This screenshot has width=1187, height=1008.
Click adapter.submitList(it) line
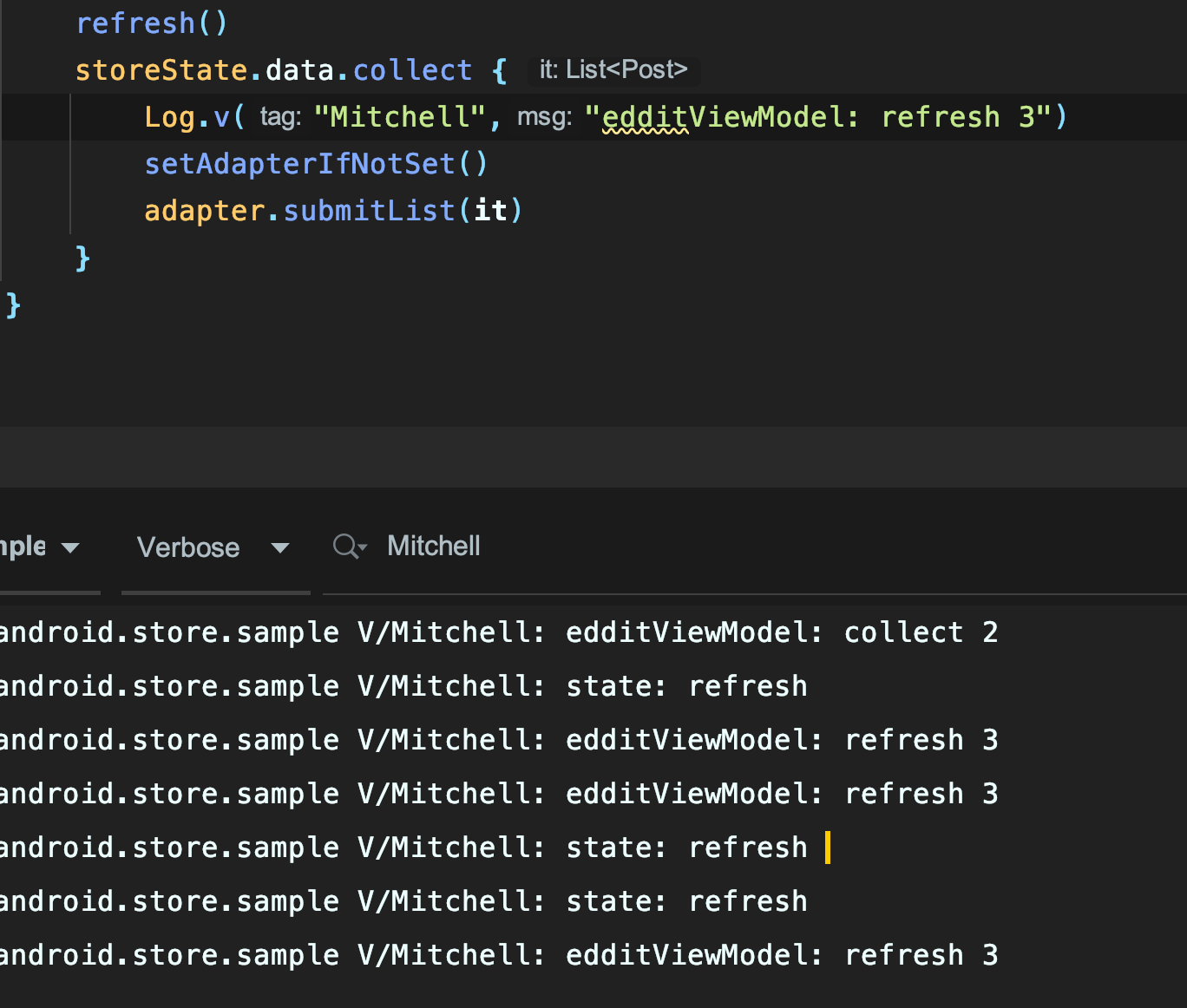coord(333,211)
